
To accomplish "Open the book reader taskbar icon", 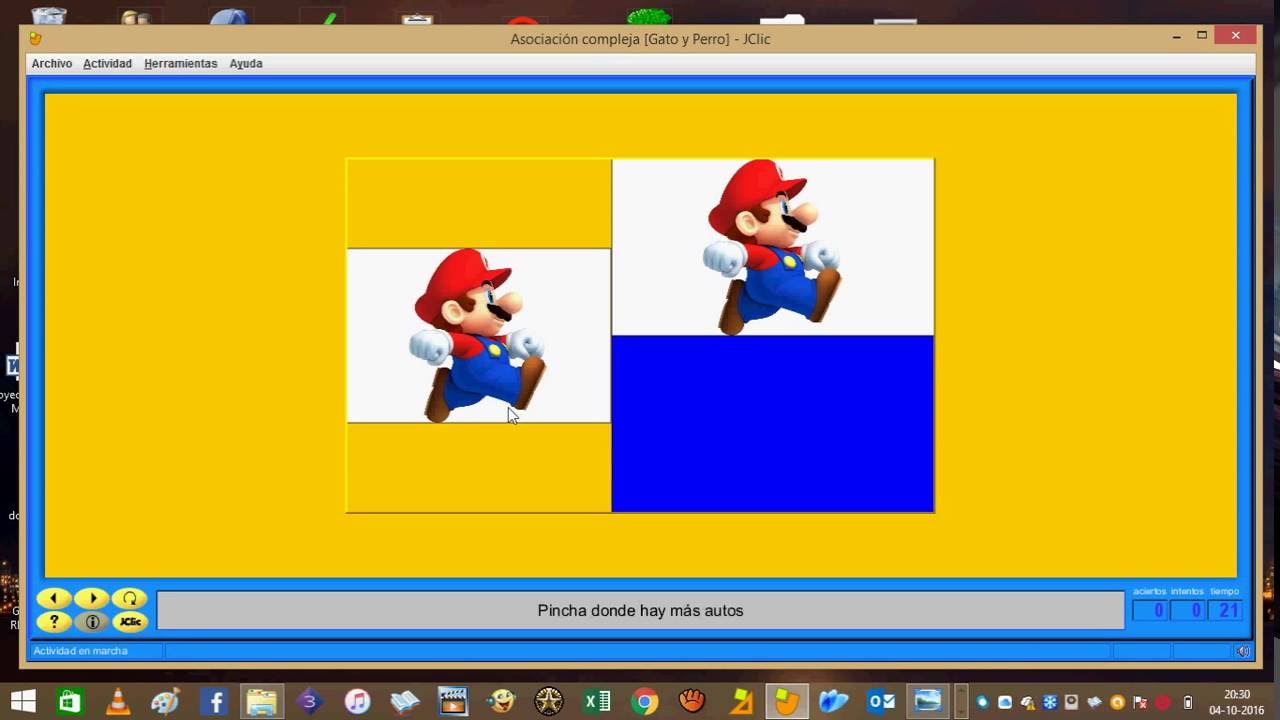I will pyautogui.click(x=405, y=701).
